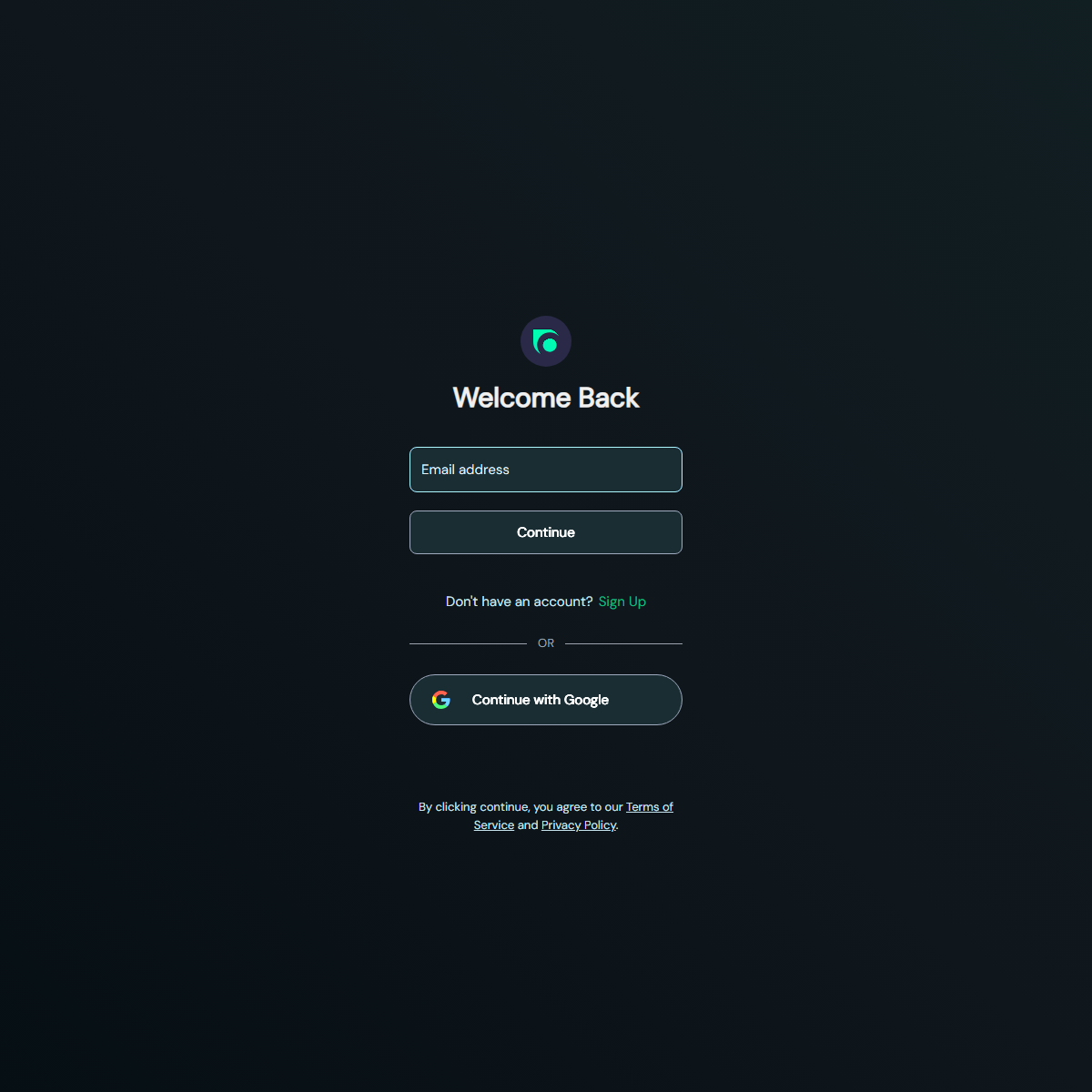The image size is (1092, 1092).
Task: Open the Sign Up link
Action: pyautogui.click(x=622, y=602)
